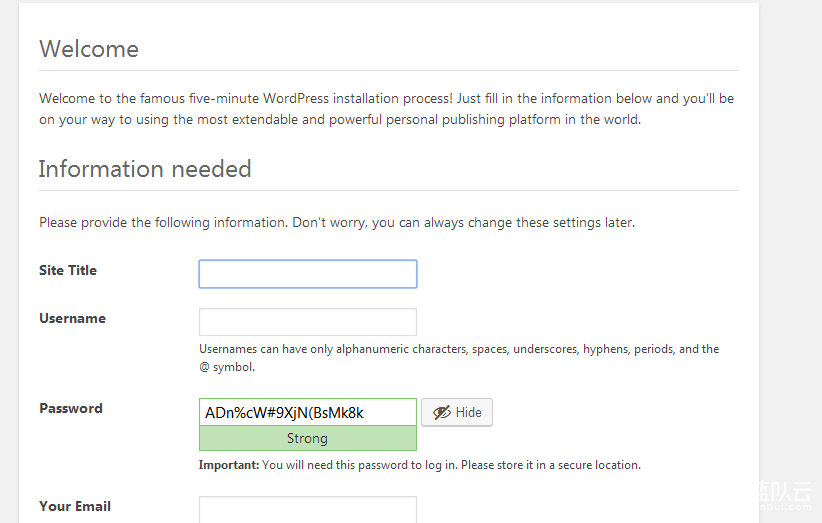
Task: Click into the Username text box
Action: tap(307, 322)
